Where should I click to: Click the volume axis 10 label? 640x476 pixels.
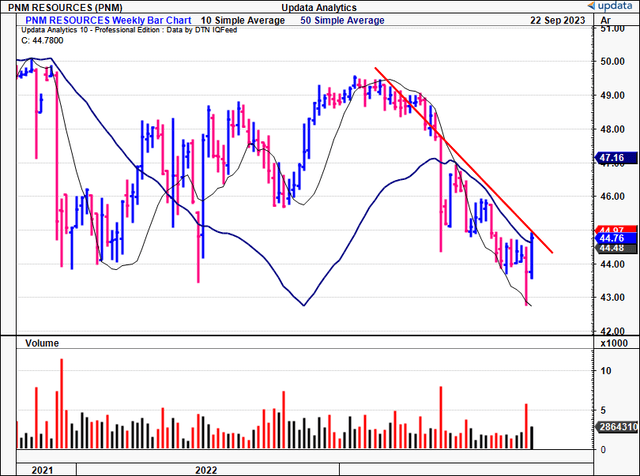coord(606,371)
